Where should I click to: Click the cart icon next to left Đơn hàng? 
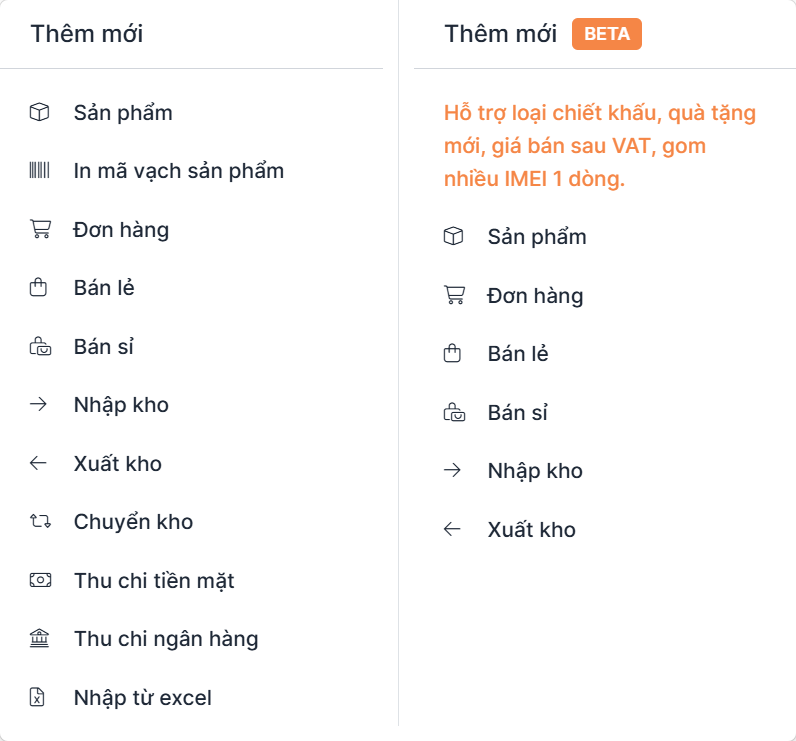coord(39,230)
